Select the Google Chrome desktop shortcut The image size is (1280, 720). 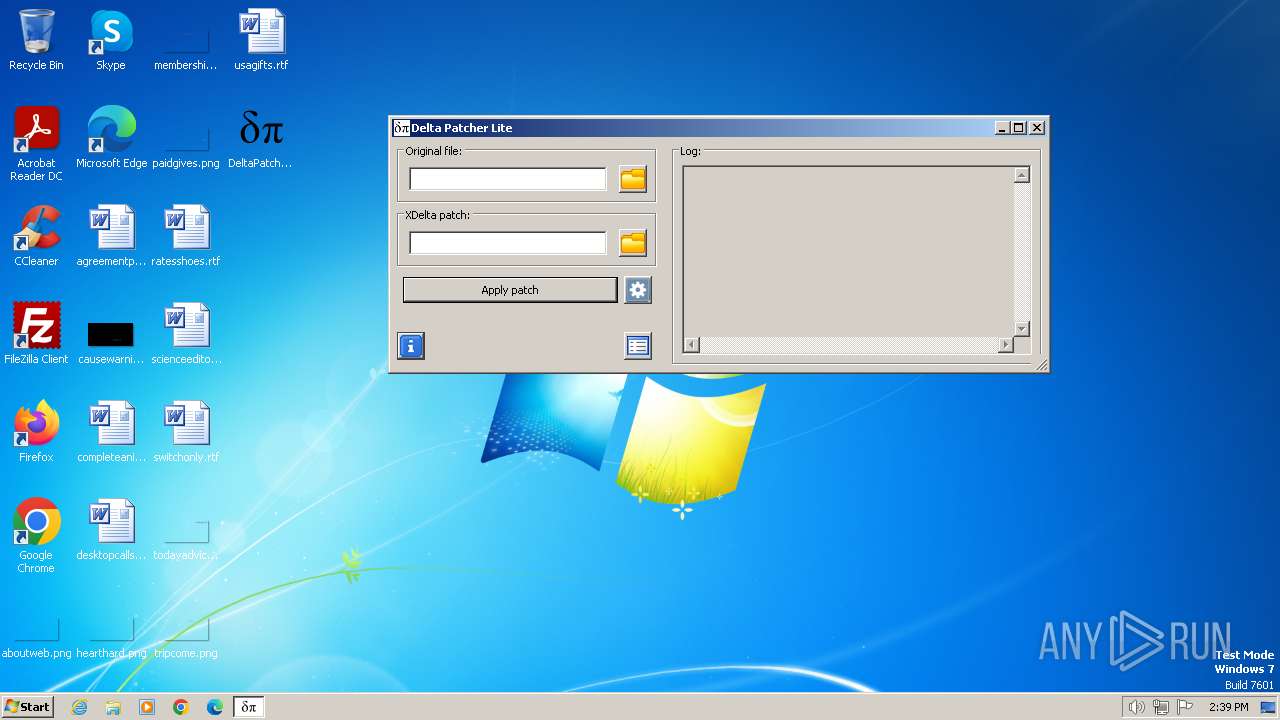(36, 536)
